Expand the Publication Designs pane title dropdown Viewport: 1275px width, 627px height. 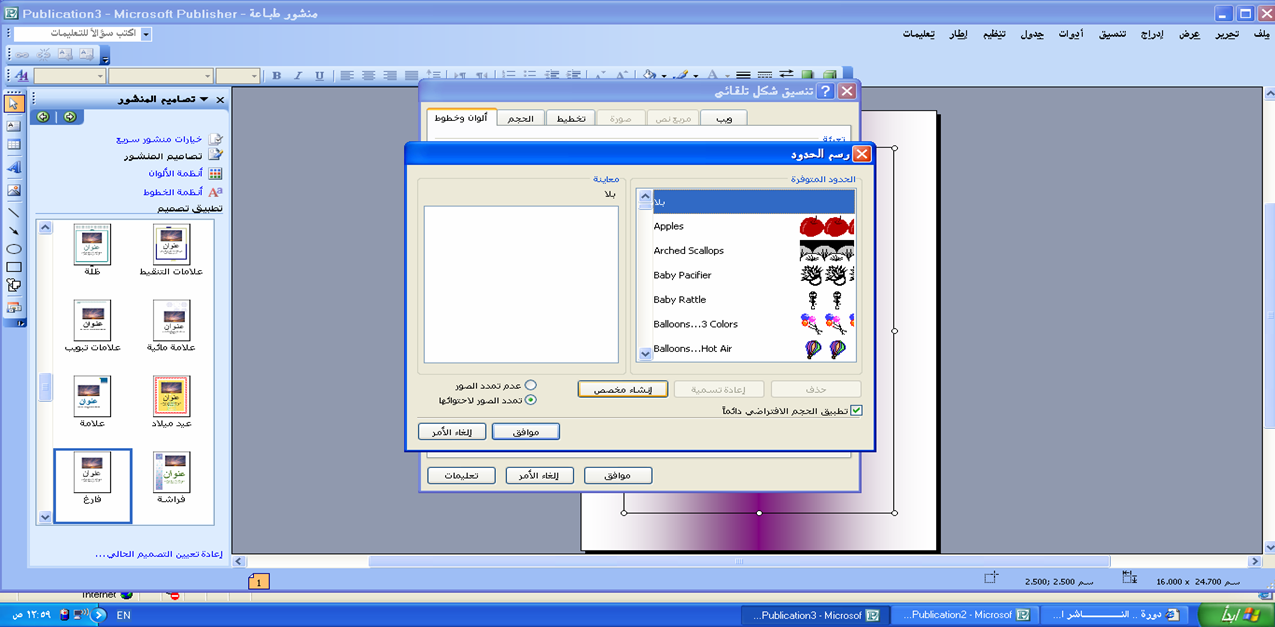(204, 99)
